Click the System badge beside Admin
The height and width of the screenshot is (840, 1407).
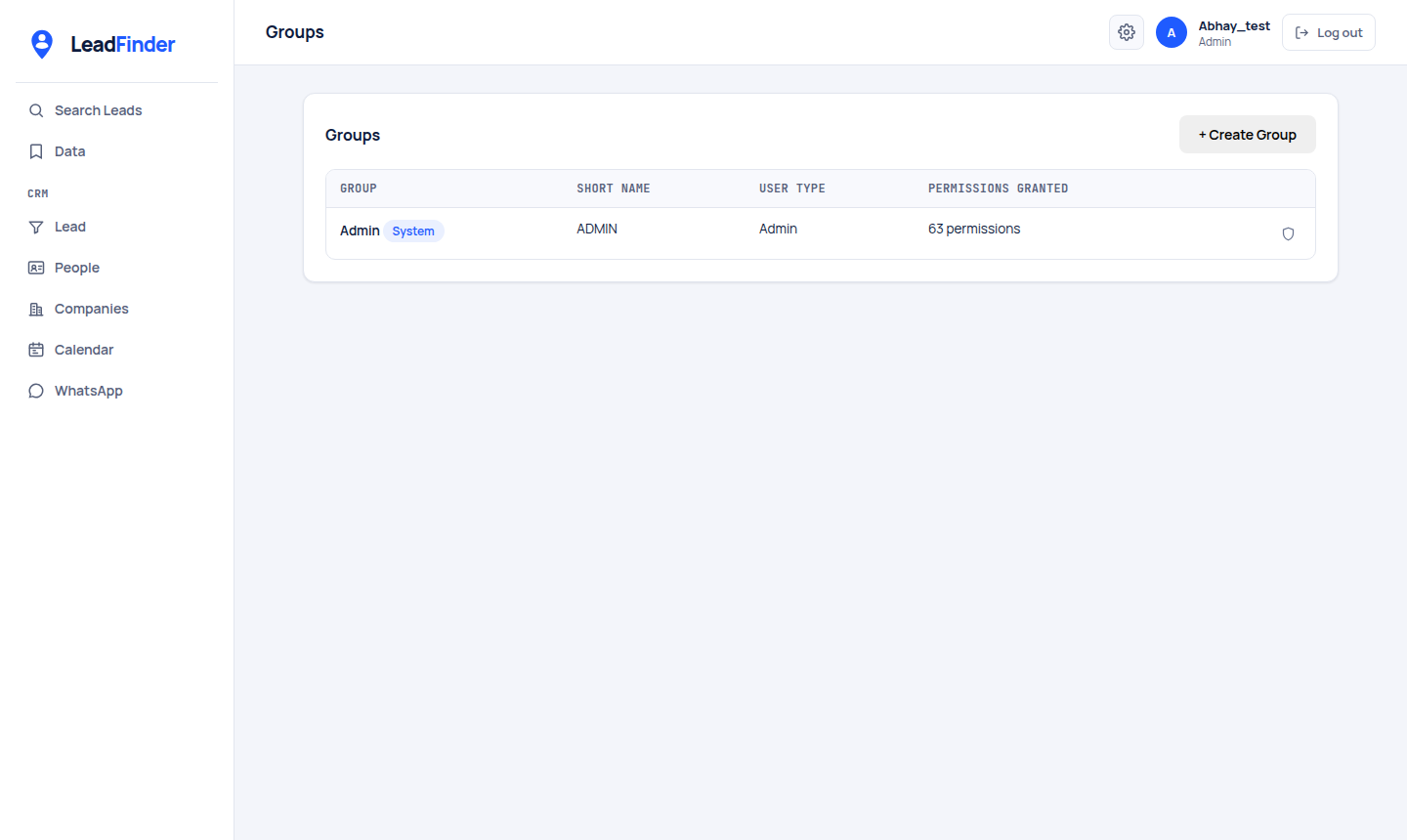point(413,231)
